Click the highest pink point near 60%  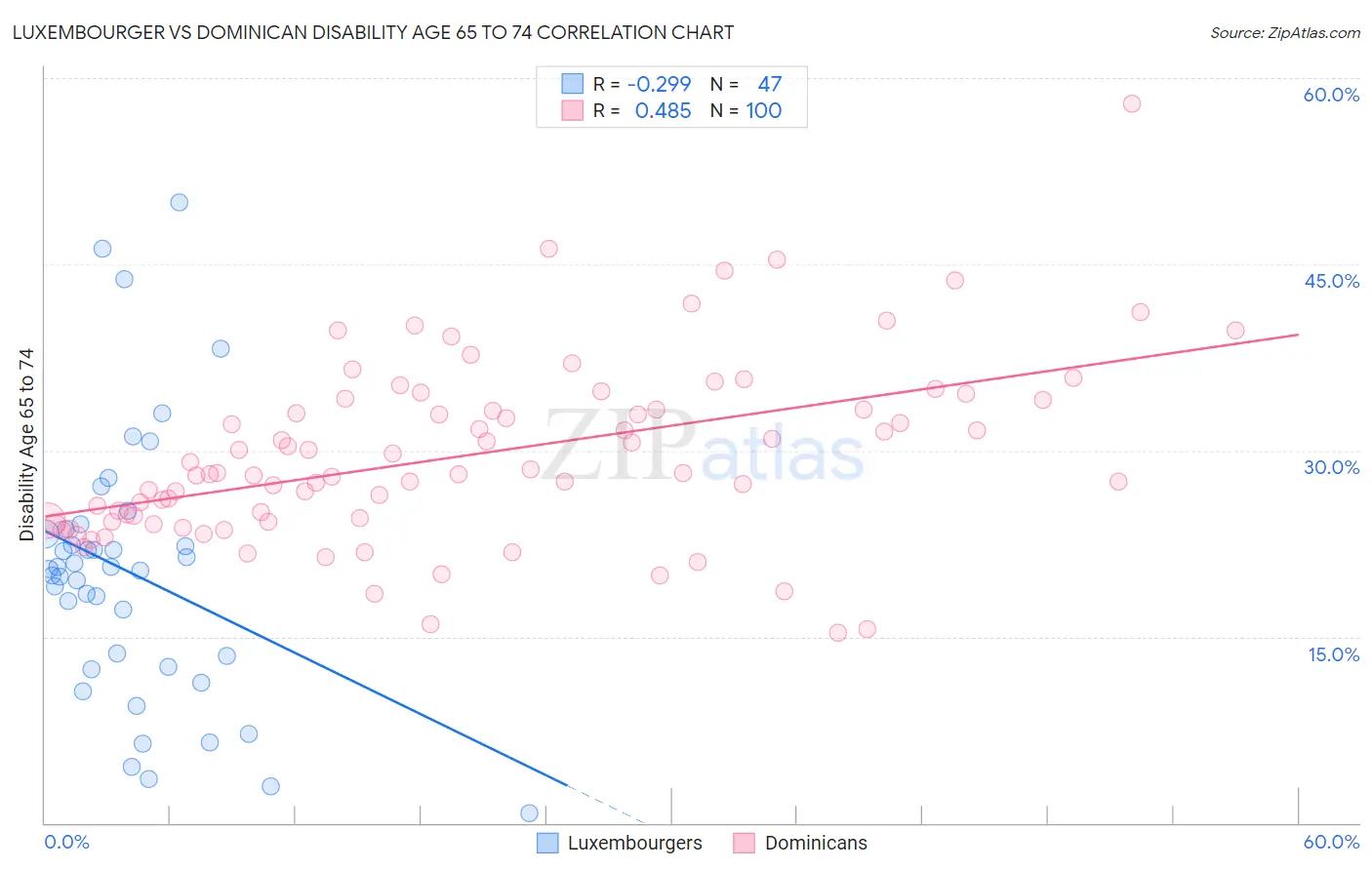click(1132, 103)
